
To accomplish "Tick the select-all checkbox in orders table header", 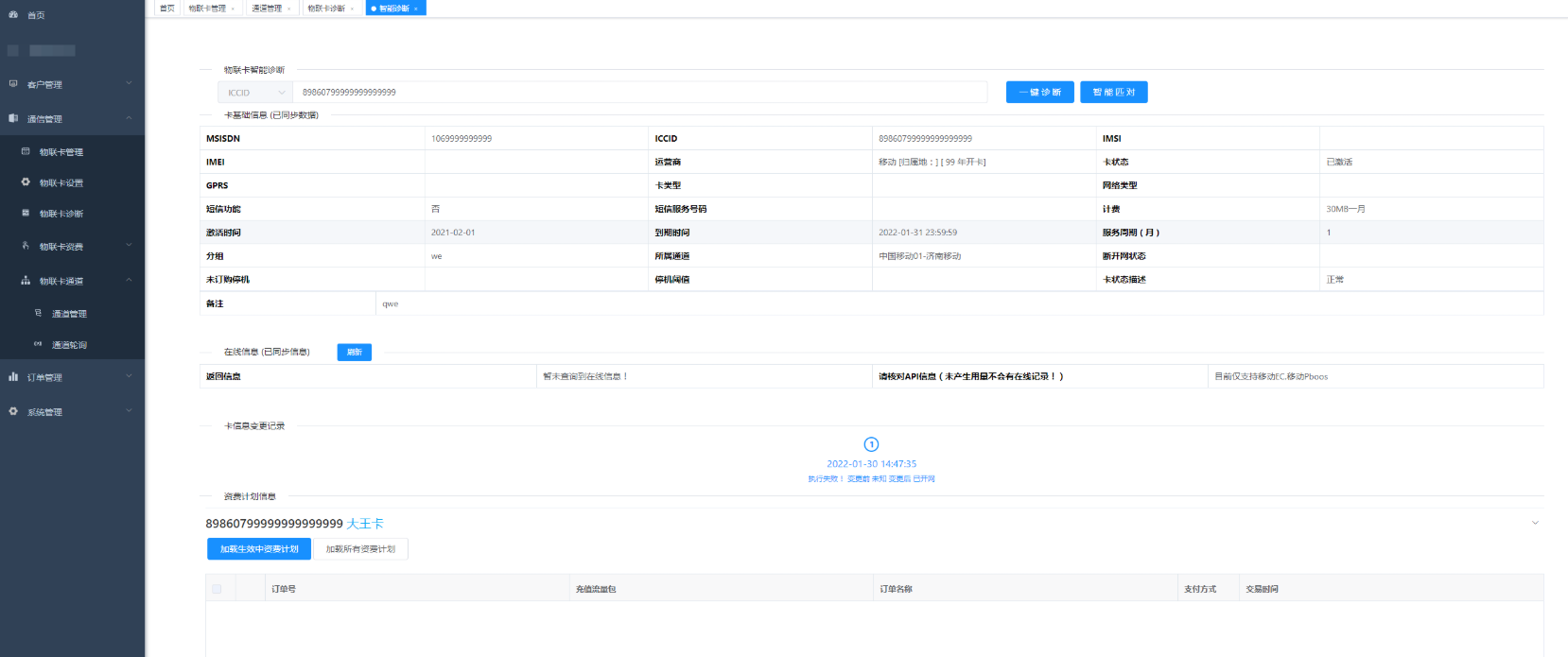I will pos(217,589).
